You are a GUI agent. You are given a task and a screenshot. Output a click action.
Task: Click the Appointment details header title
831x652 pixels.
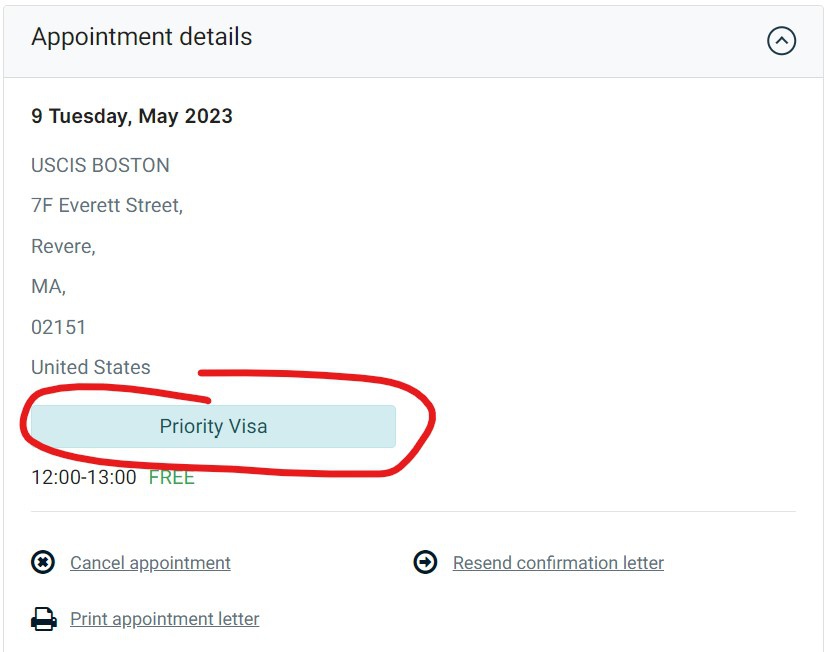click(x=142, y=37)
